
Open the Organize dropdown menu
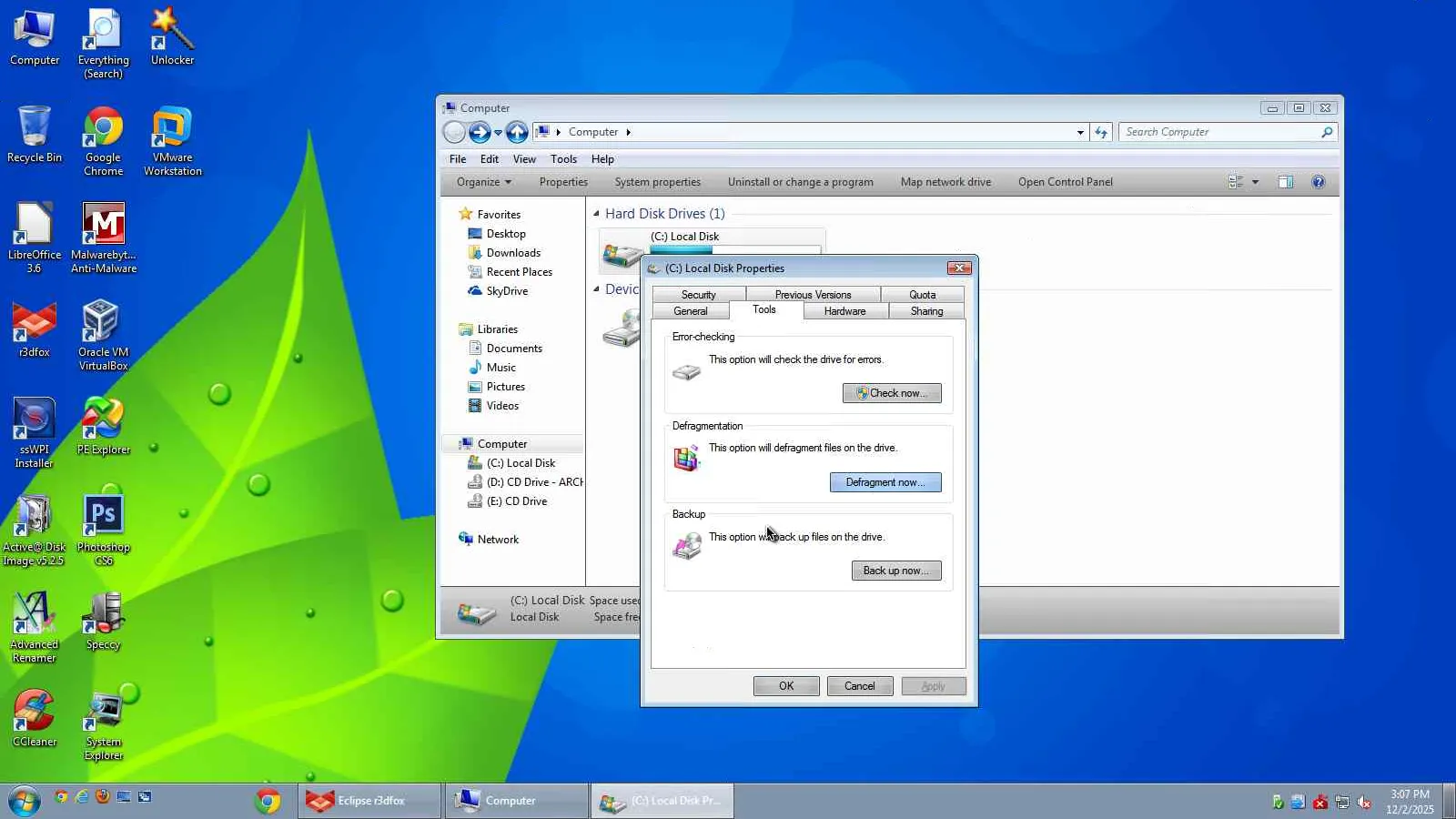click(x=483, y=182)
